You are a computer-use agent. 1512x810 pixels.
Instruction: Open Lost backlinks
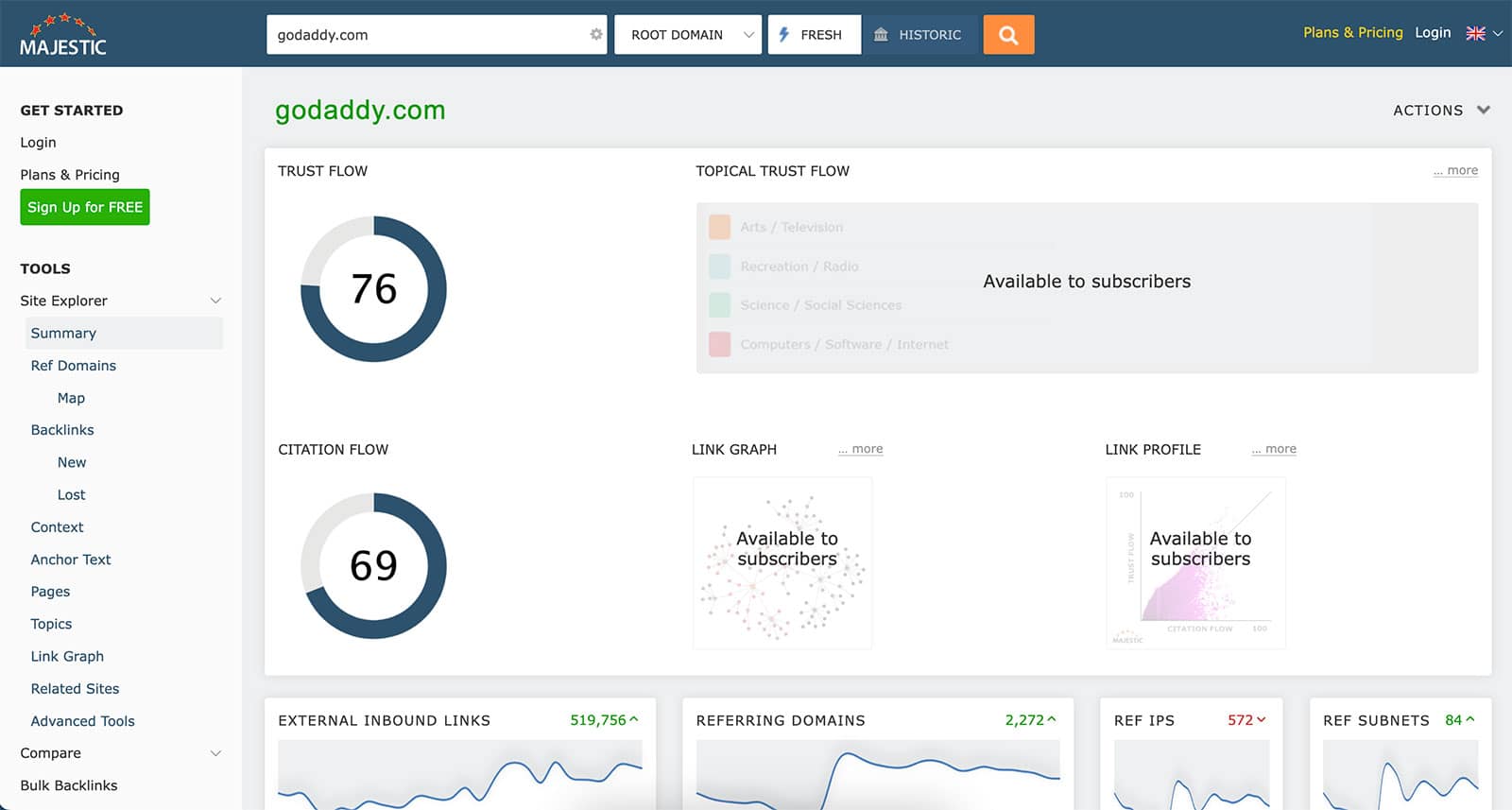(71, 494)
